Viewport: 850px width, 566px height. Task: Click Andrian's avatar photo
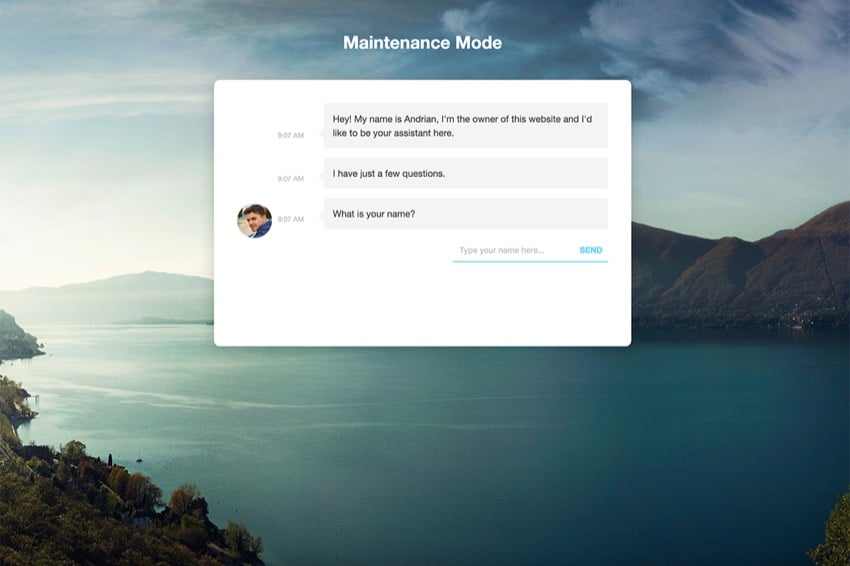tap(254, 220)
